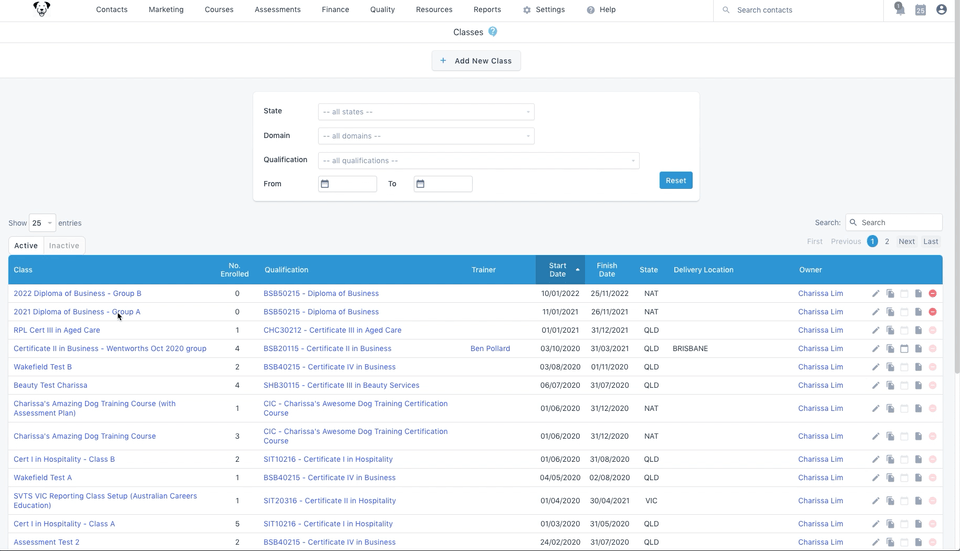The image size is (960, 551).
Task: Open the Settings menu
Action: click(x=544, y=10)
